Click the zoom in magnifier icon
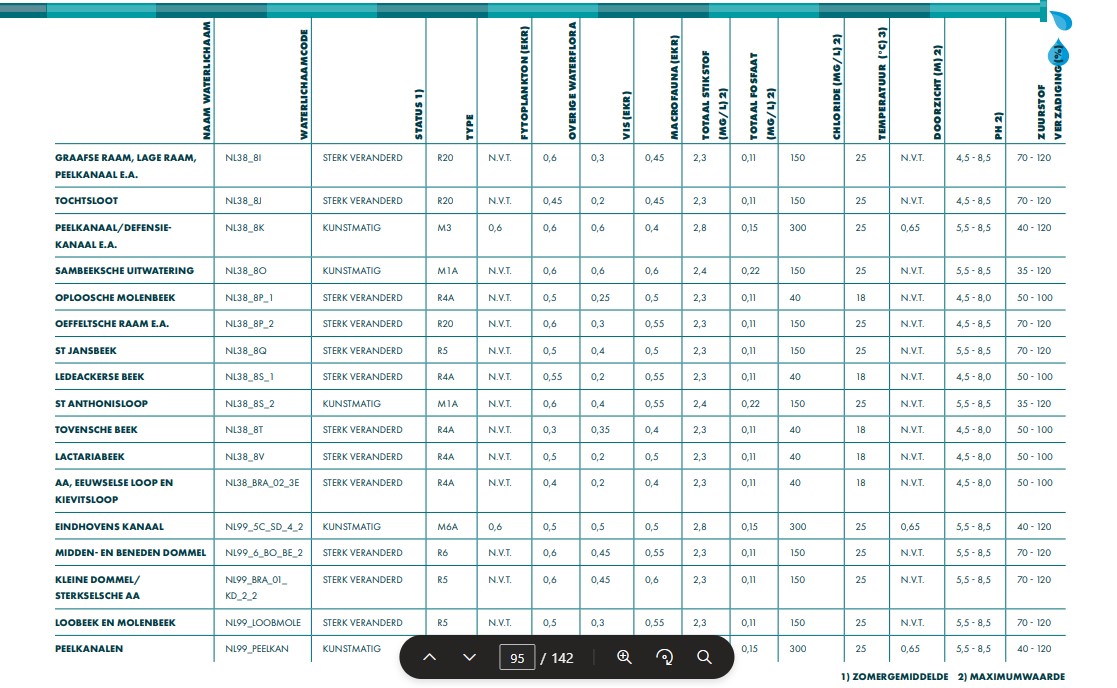The image size is (1117, 688). (x=625, y=657)
